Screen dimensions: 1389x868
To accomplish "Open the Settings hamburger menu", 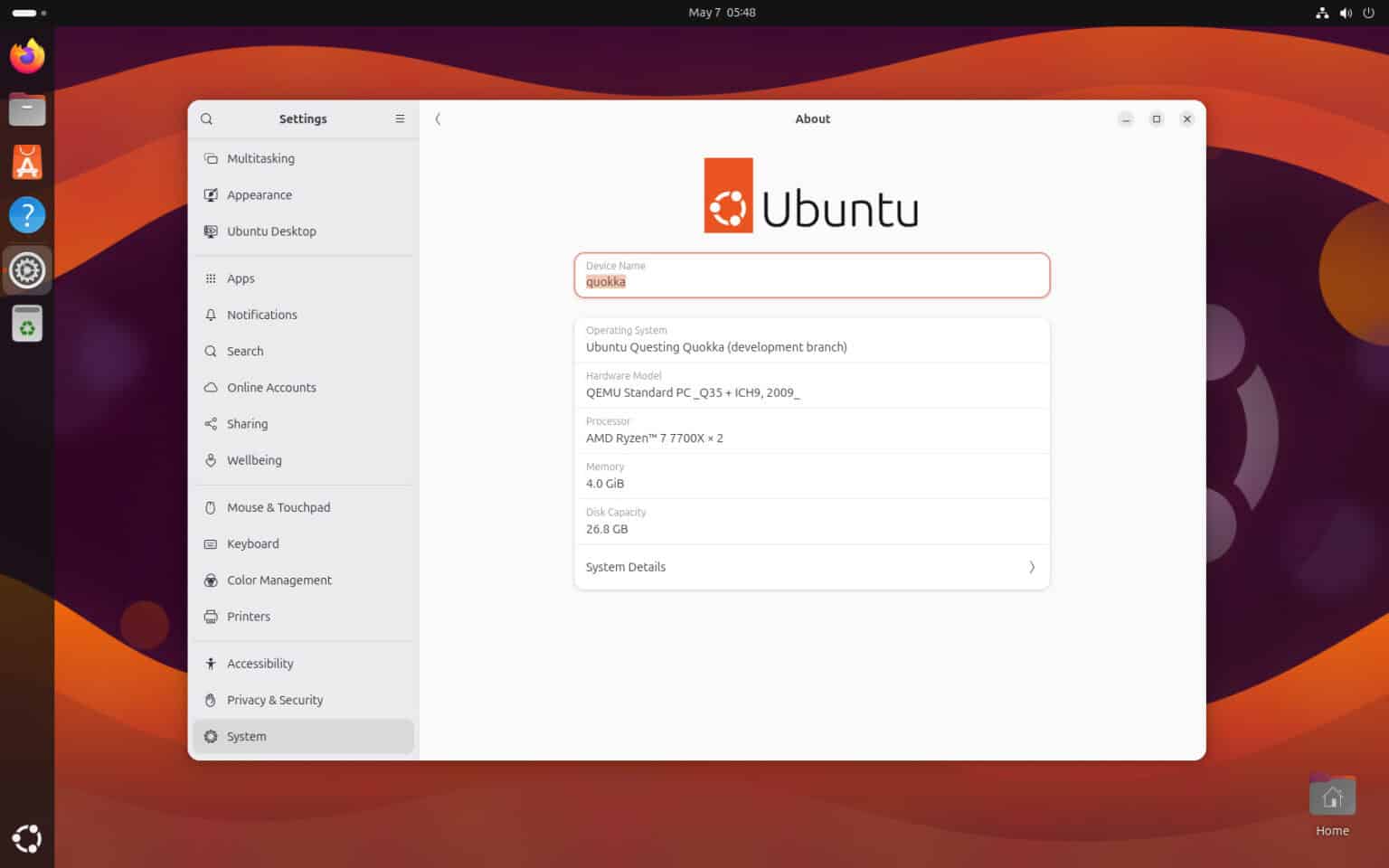I will (x=400, y=118).
